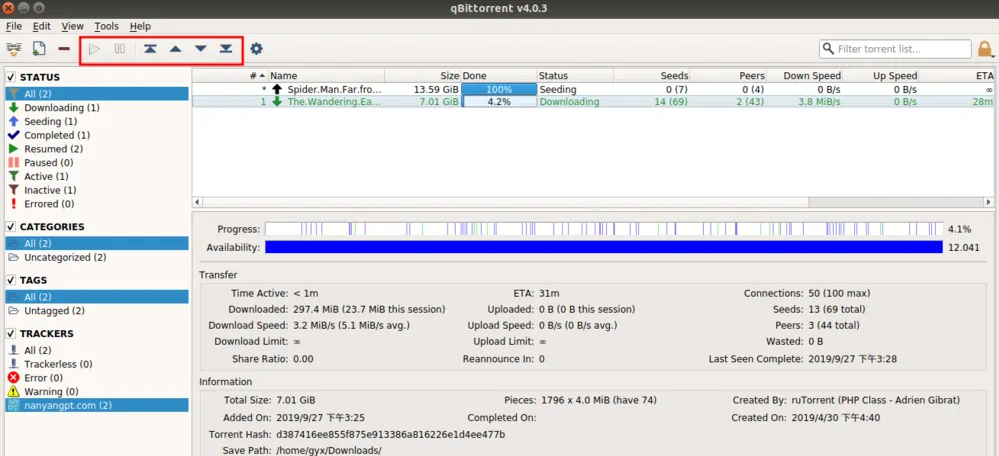The height and width of the screenshot is (456, 999).
Task: Sort torrents by Seeds column header
Action: pyautogui.click(x=651, y=76)
